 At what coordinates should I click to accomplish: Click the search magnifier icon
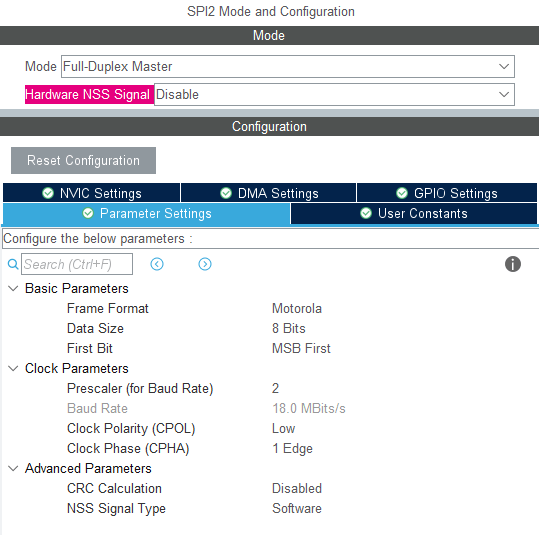[13, 264]
